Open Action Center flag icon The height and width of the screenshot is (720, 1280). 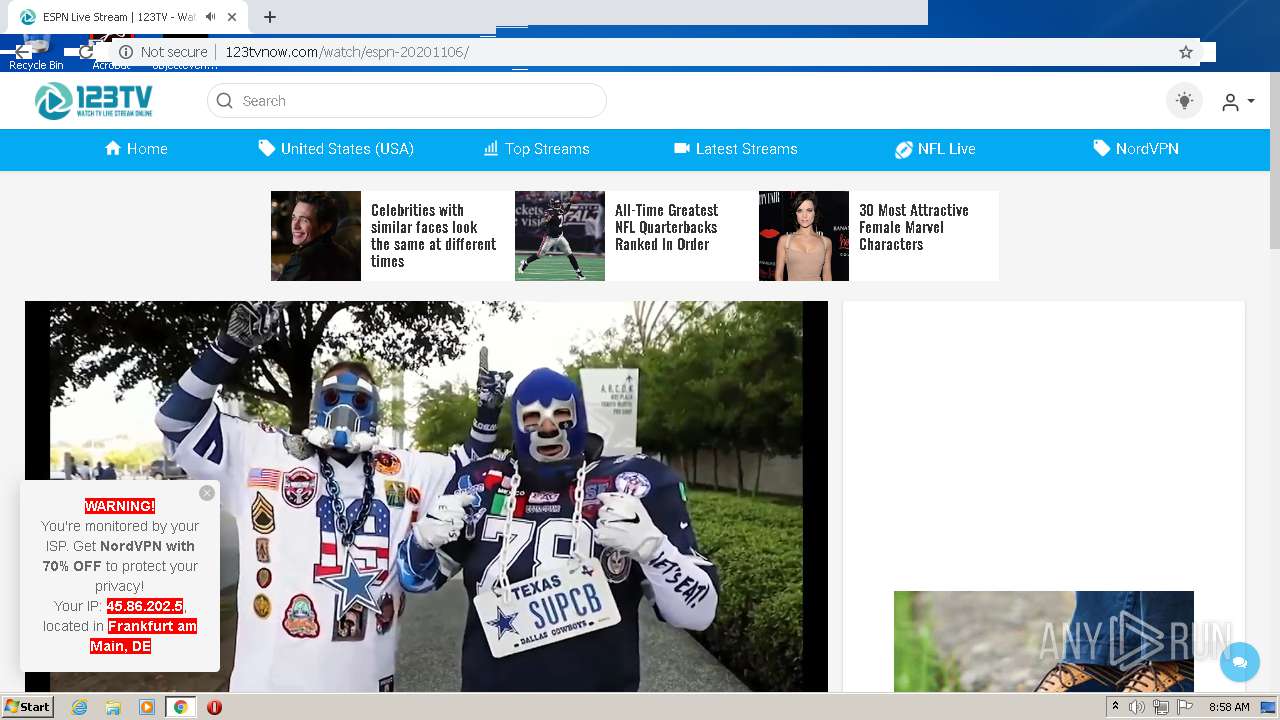(1185, 707)
